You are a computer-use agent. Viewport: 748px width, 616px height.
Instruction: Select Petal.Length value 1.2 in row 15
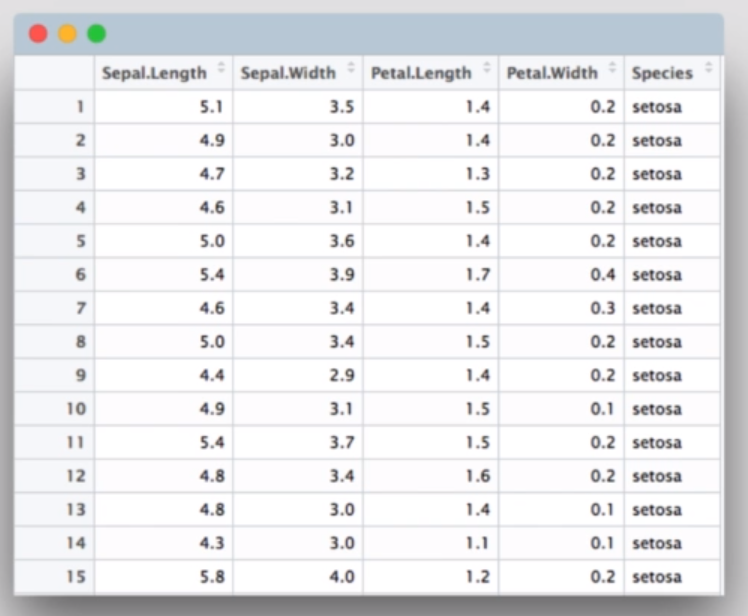click(431, 576)
